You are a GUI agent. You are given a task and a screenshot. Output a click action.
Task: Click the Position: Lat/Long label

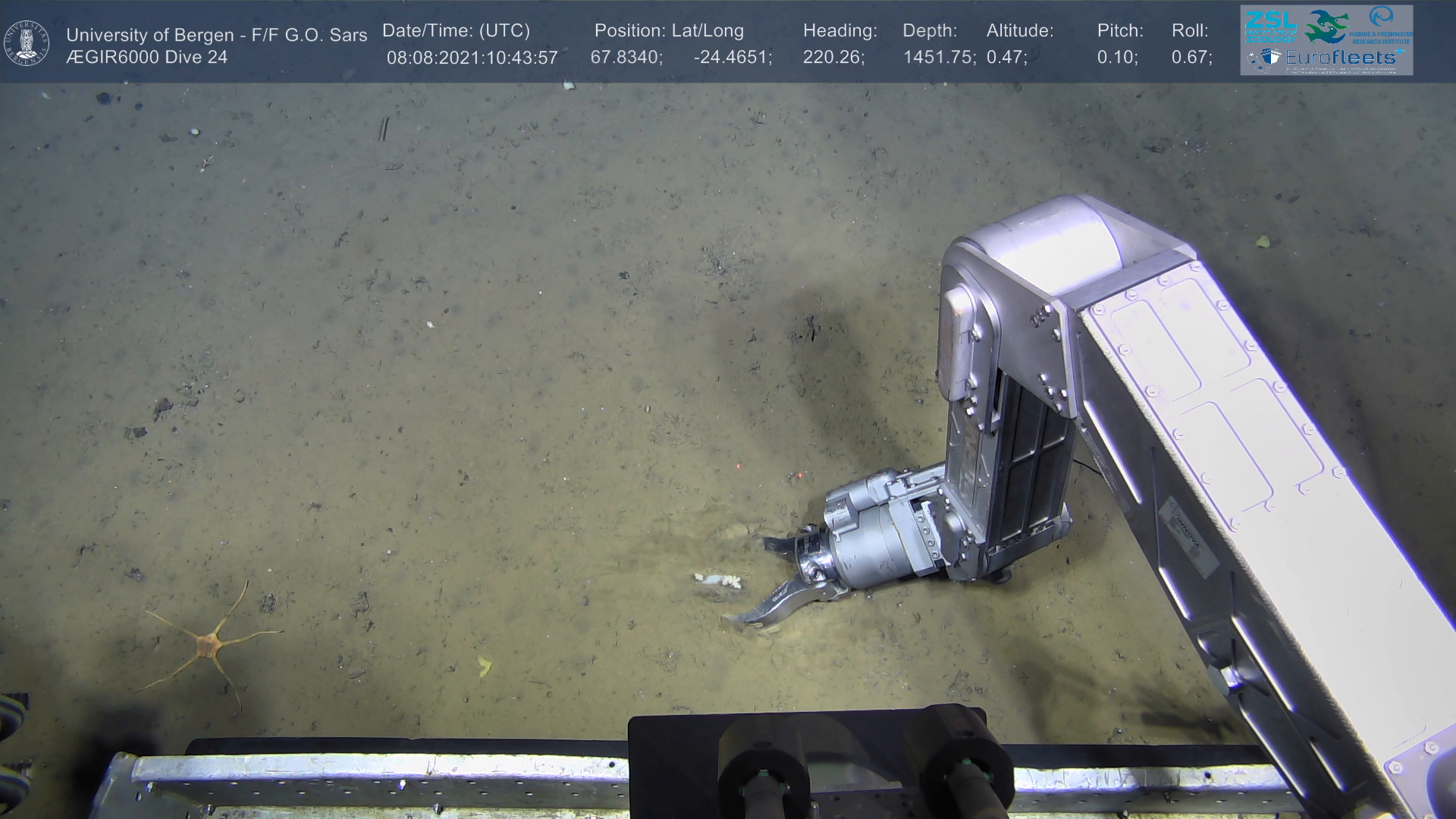pyautogui.click(x=668, y=31)
